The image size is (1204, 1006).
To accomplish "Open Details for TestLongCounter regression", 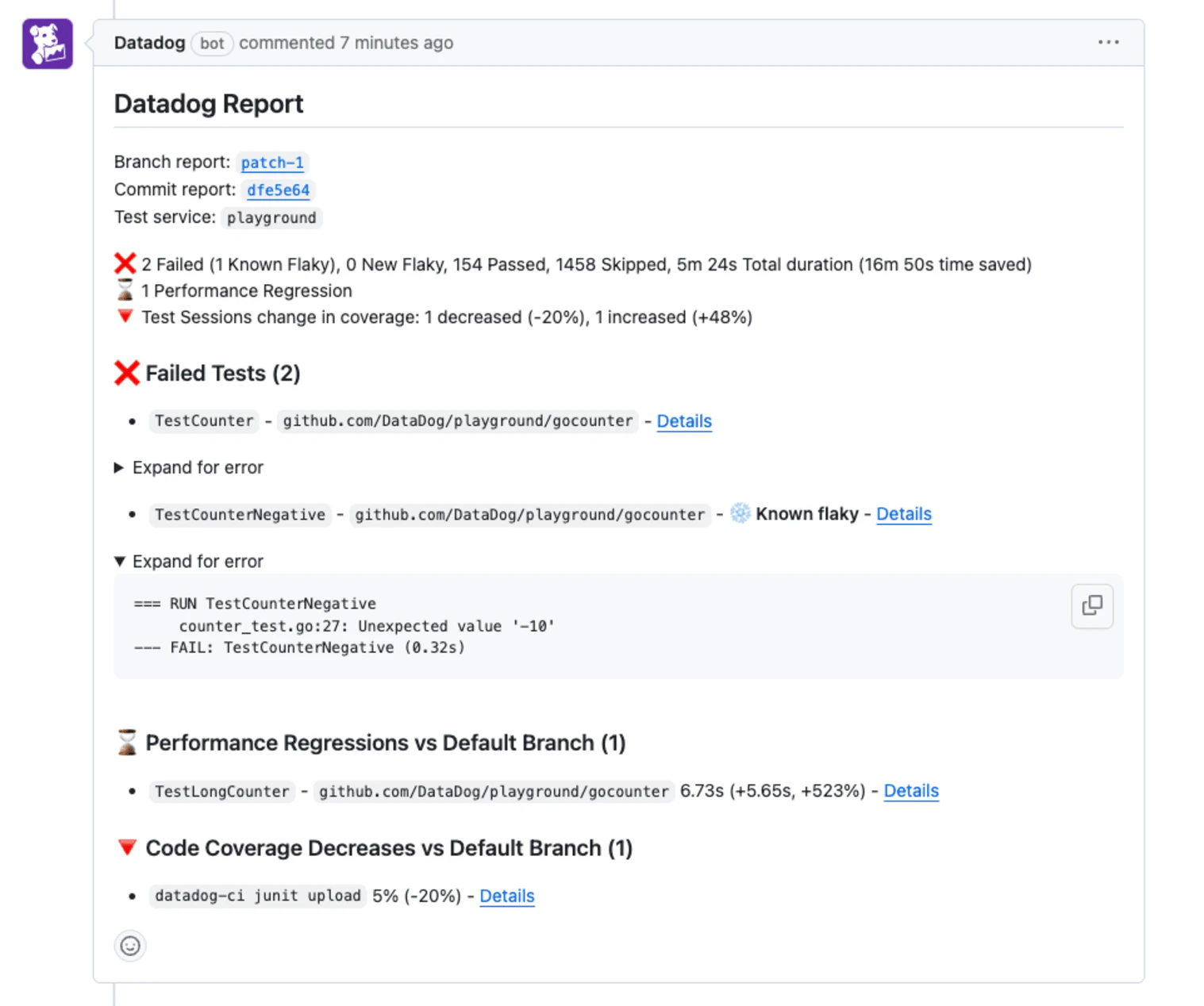I will pyautogui.click(x=911, y=791).
